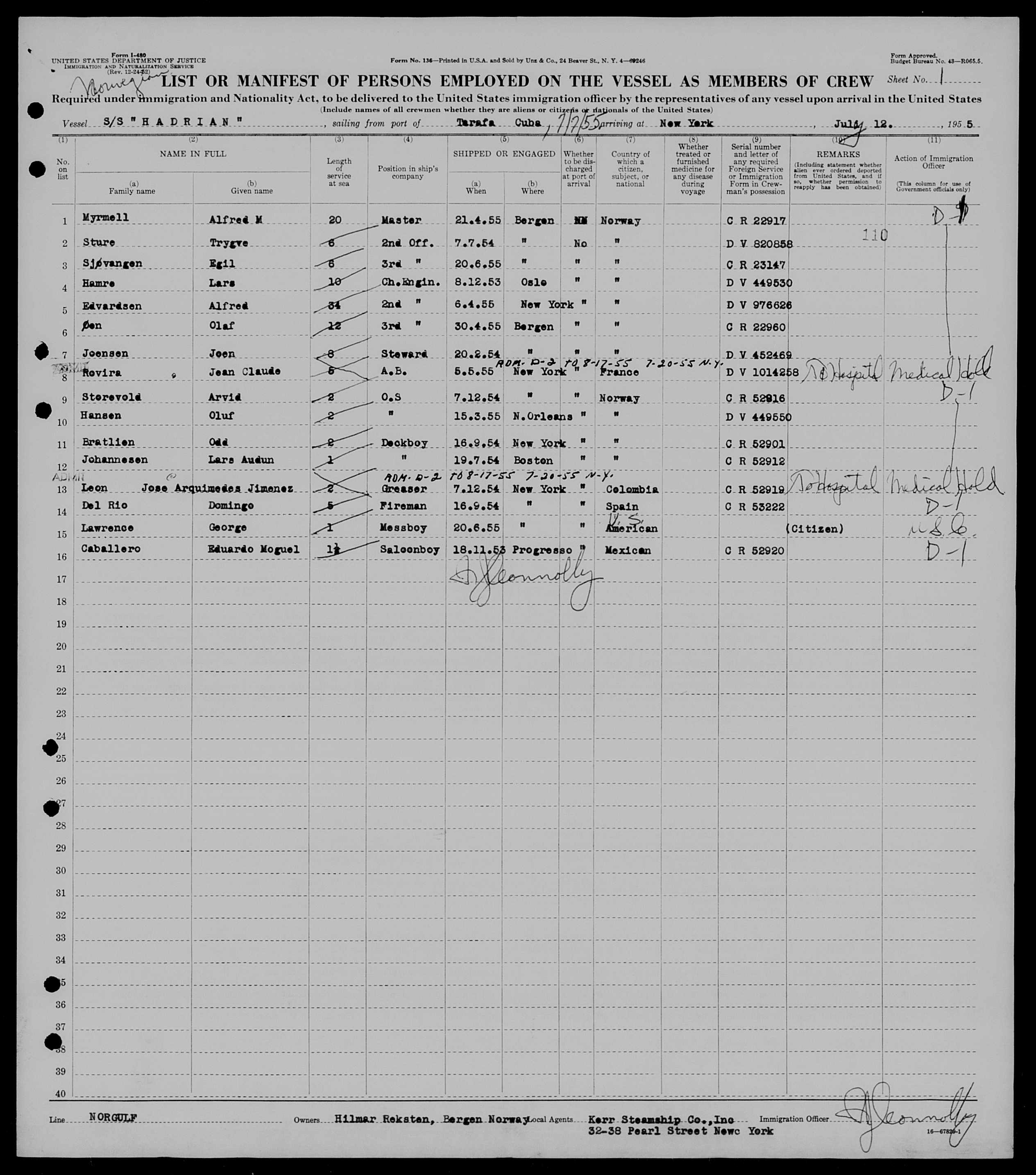Click given name Lars Audun
The width and height of the screenshot is (1036, 1175).
(241, 460)
